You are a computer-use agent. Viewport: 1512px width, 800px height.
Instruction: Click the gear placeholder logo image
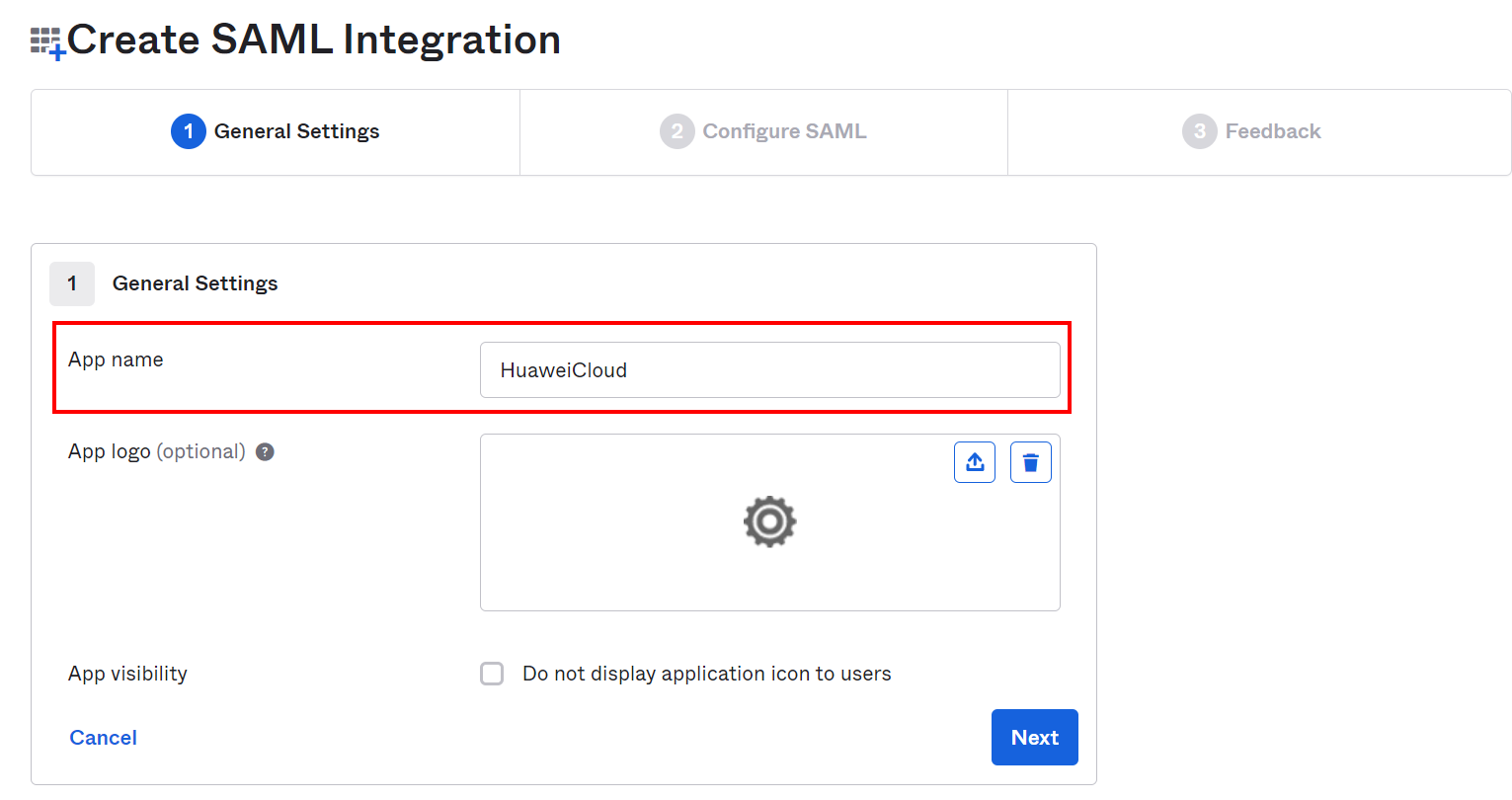pyautogui.click(x=769, y=521)
